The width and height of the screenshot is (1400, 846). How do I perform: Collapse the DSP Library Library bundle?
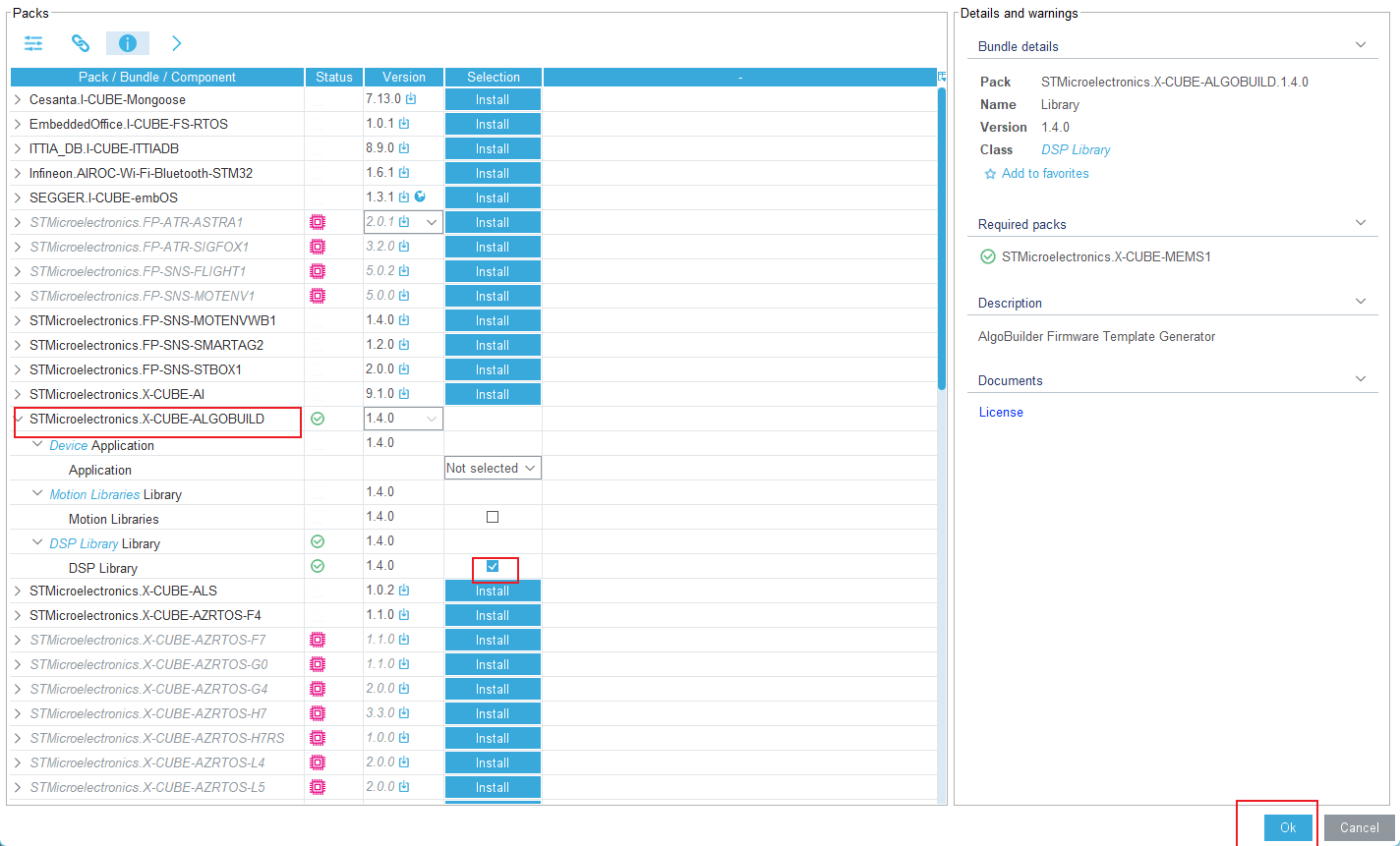(x=37, y=543)
